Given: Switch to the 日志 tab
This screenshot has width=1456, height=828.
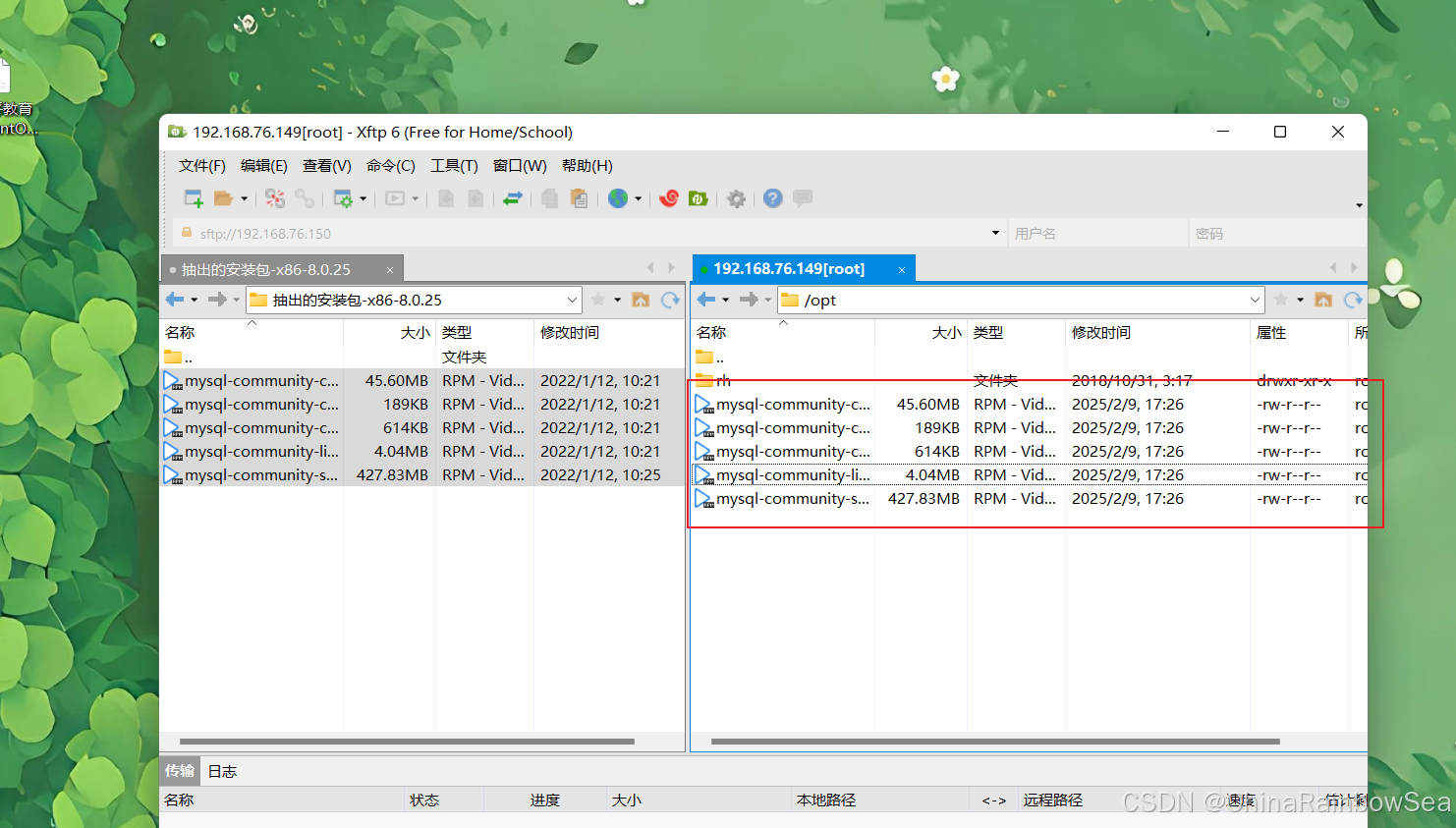Looking at the screenshot, I should point(222,771).
